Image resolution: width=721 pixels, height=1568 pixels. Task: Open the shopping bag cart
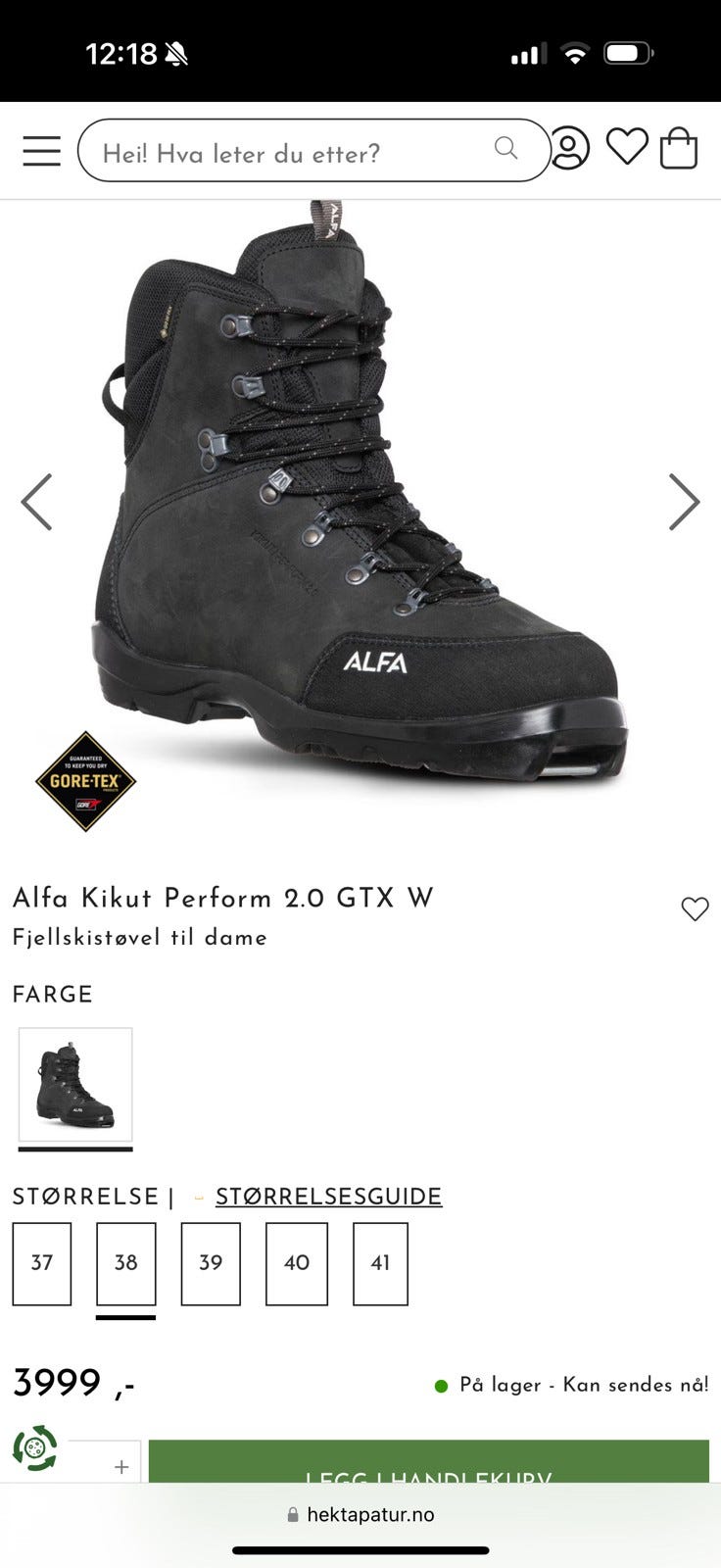(x=679, y=149)
